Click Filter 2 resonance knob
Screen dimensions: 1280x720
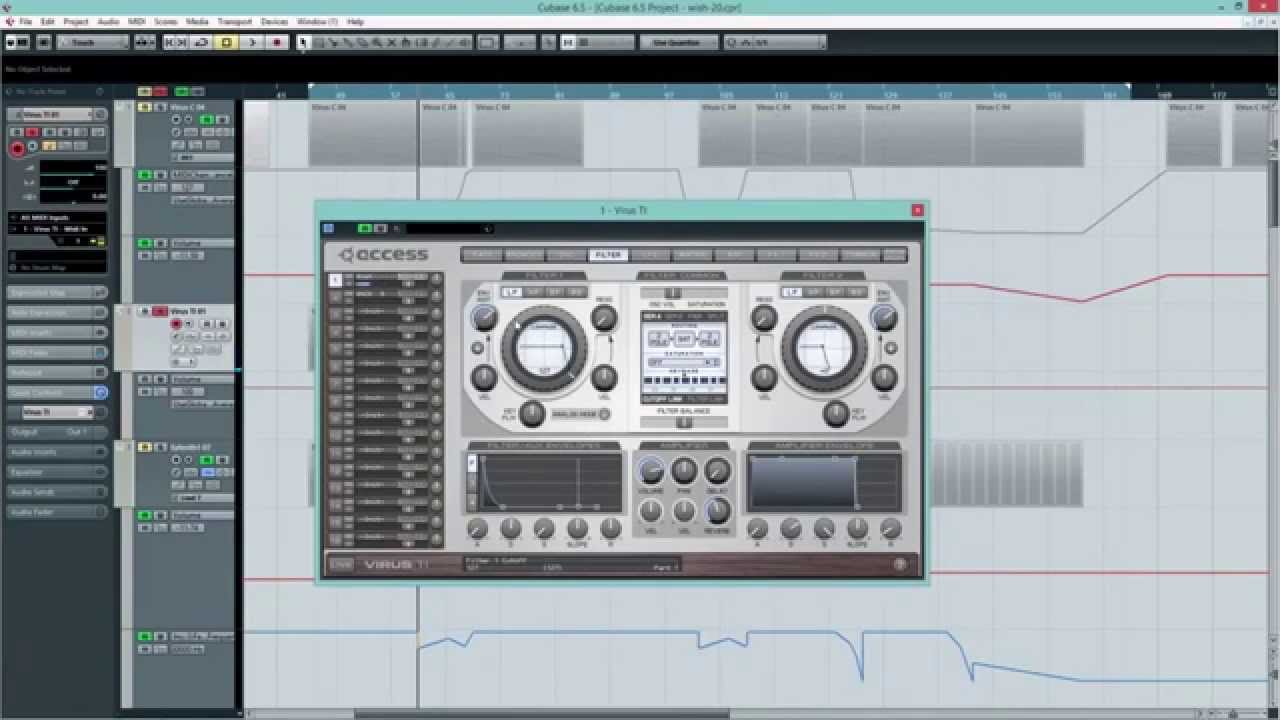coord(764,318)
